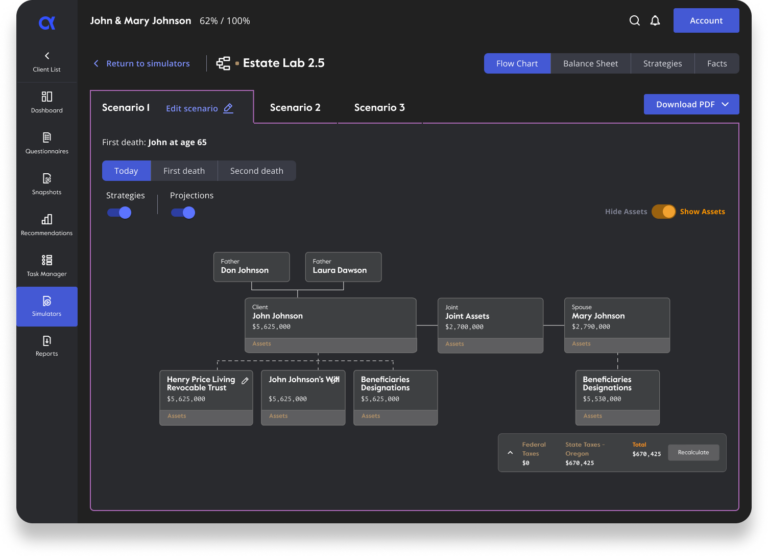Toggle the Strategies switch
This screenshot has width=768, height=556.
[x=120, y=213]
